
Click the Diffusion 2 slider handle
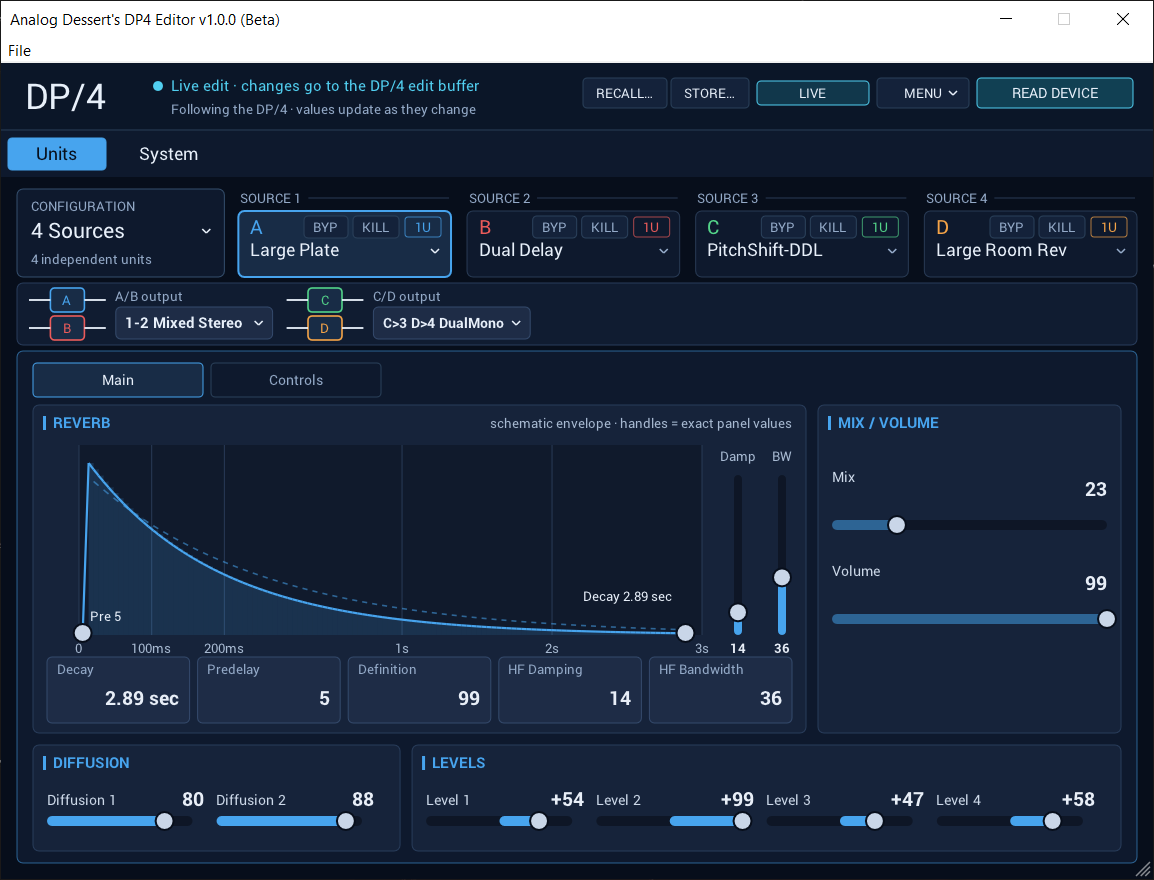click(345, 821)
